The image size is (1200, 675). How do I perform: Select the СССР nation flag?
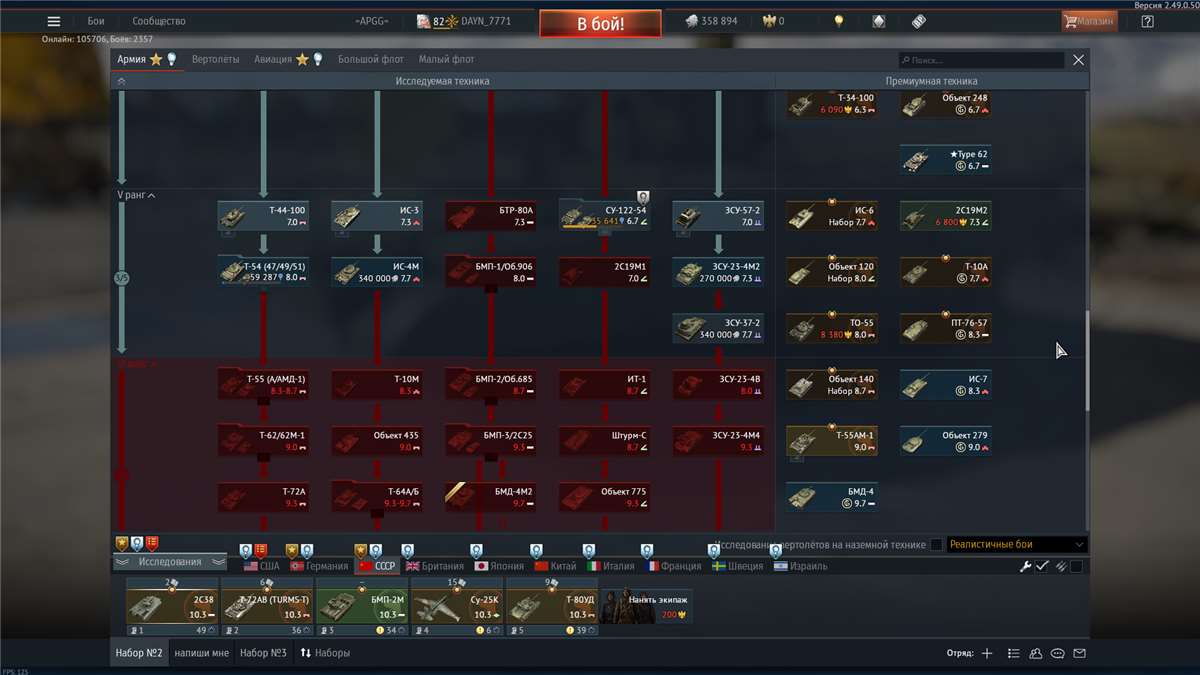pos(377,566)
